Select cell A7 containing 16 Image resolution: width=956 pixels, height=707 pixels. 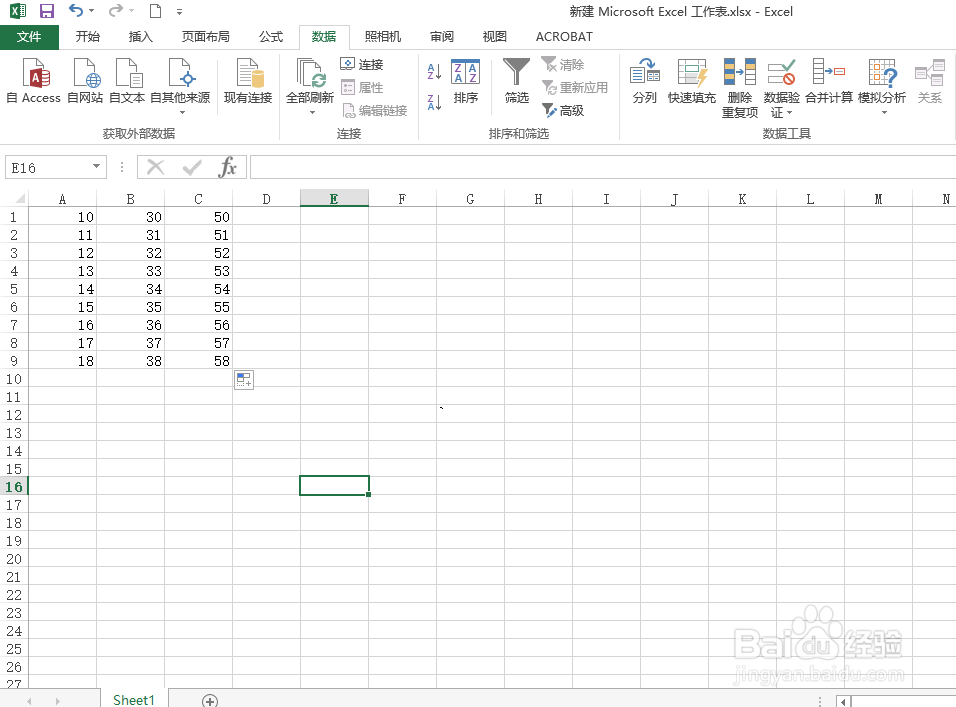click(x=62, y=325)
